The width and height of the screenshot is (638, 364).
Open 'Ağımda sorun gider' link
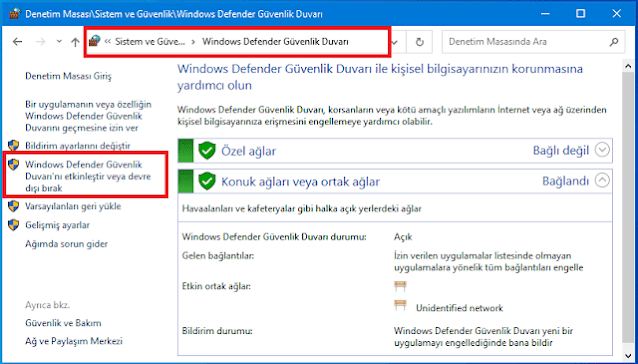(66, 244)
